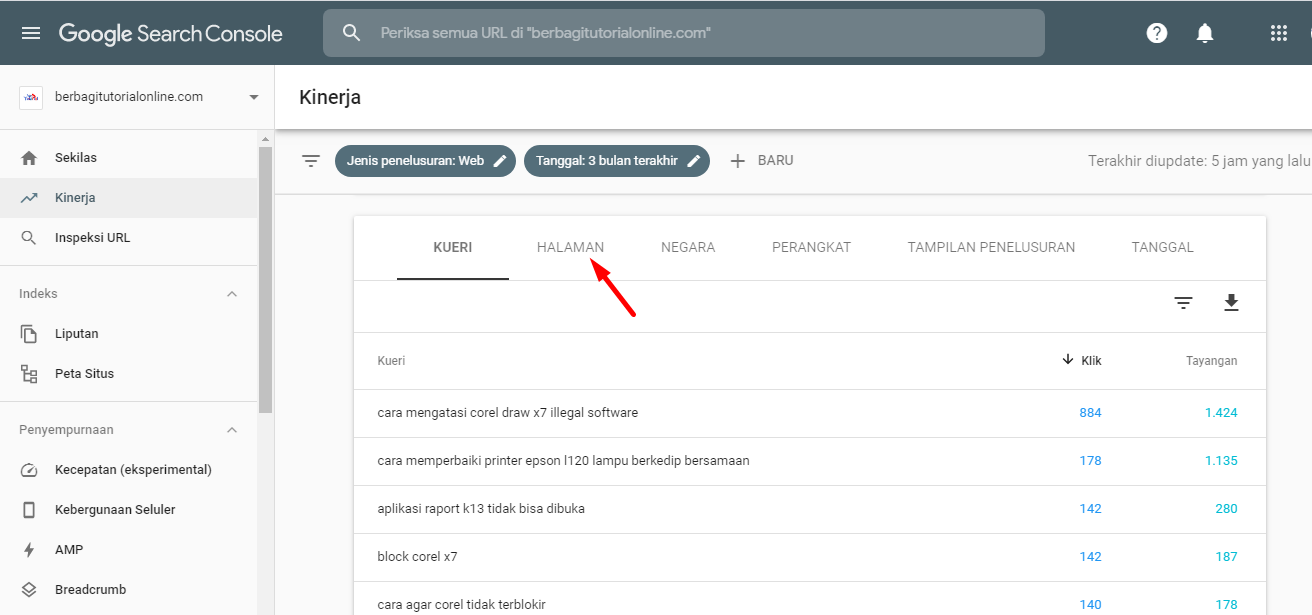The width and height of the screenshot is (1312, 615).
Task: Click the Kebergunaan Seluler phone icon
Action: 29,510
